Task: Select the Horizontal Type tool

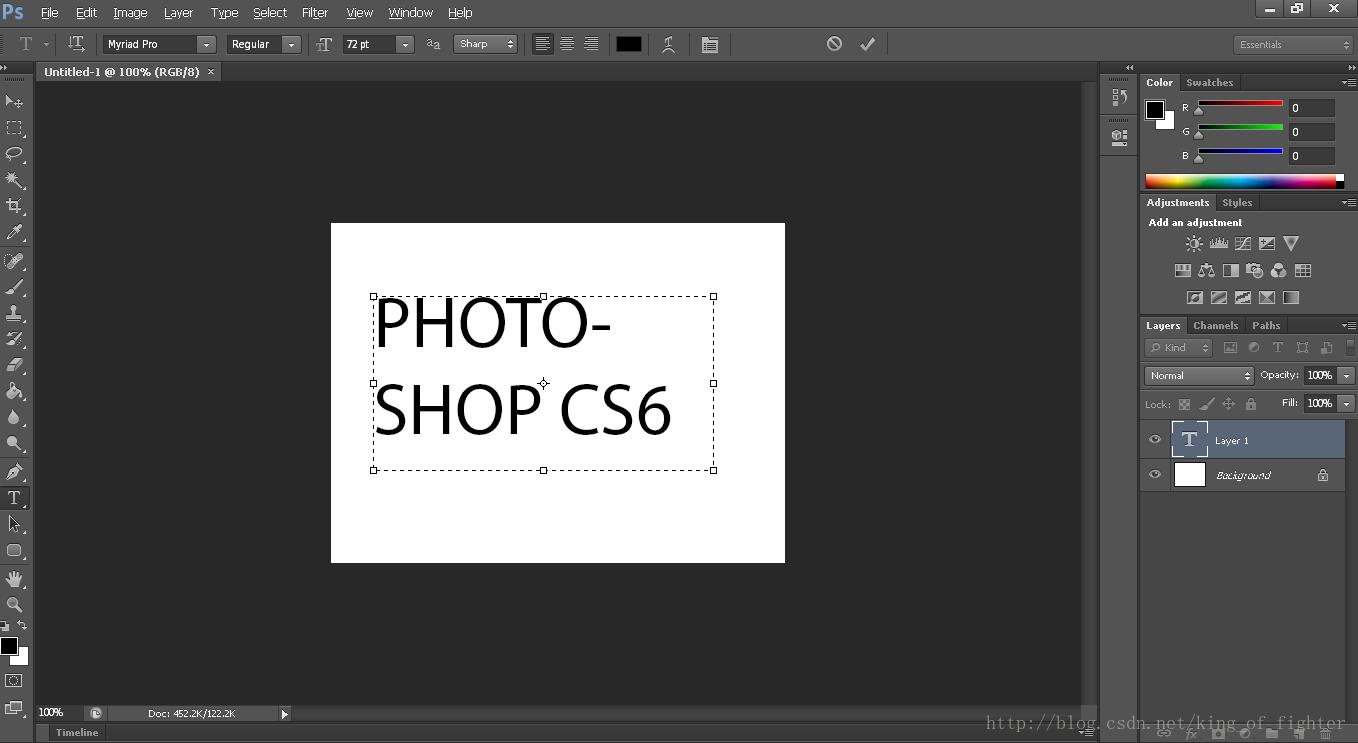Action: 14,498
